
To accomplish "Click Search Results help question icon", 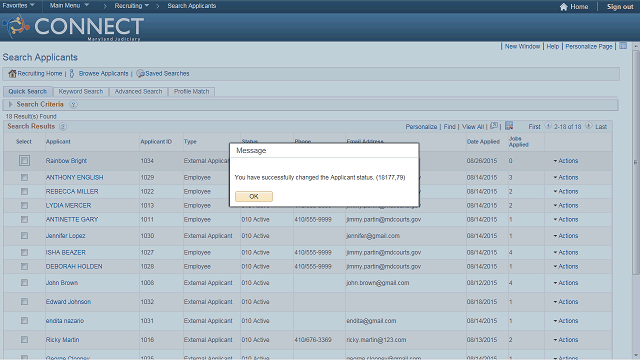I will 63,127.
